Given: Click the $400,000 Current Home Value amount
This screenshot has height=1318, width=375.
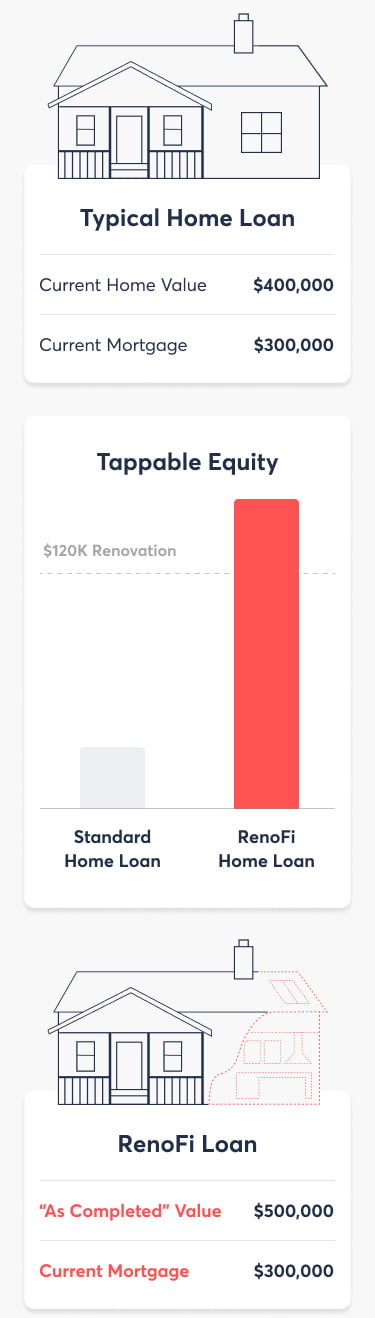Looking at the screenshot, I should pos(294,285).
